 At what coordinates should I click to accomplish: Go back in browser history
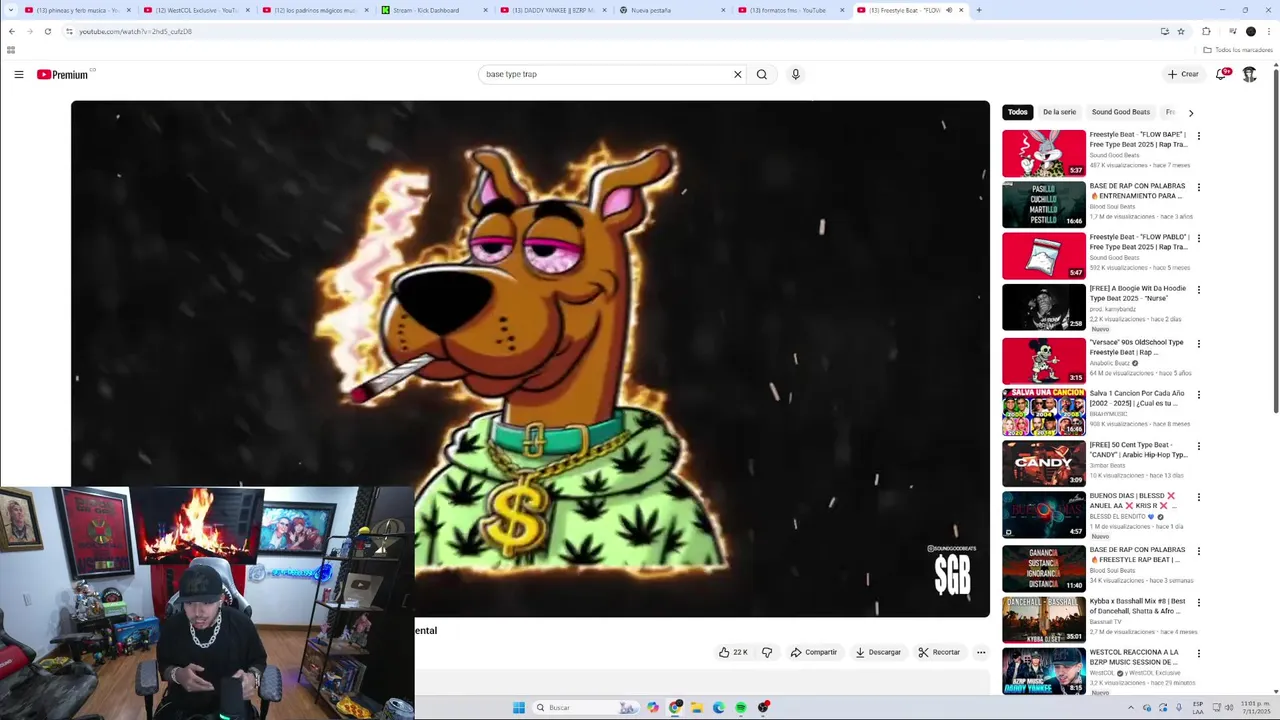pos(12,31)
